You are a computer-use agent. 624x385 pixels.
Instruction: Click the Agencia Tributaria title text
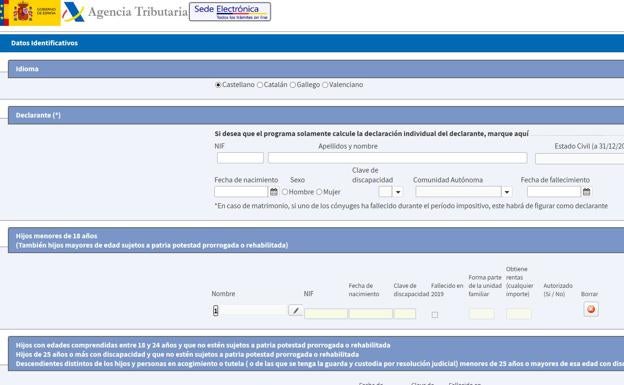(x=138, y=12)
